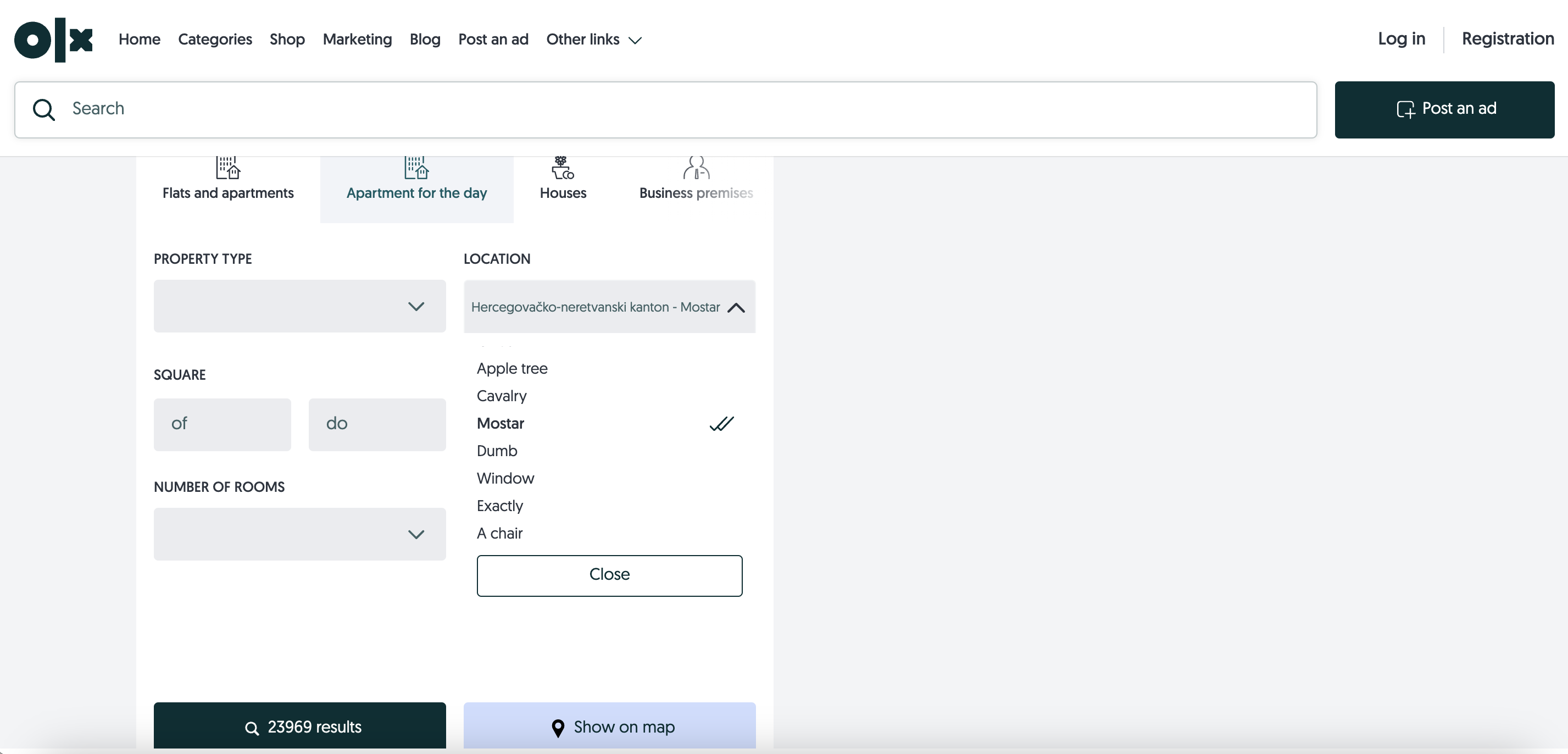Select Cavalry in location list
Screen dimensions: 1568x754
coord(502,396)
